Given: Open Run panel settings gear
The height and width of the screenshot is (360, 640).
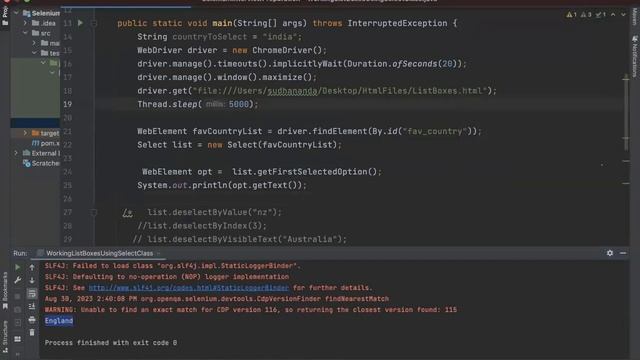Looking at the screenshot, I should (x=610, y=253).
